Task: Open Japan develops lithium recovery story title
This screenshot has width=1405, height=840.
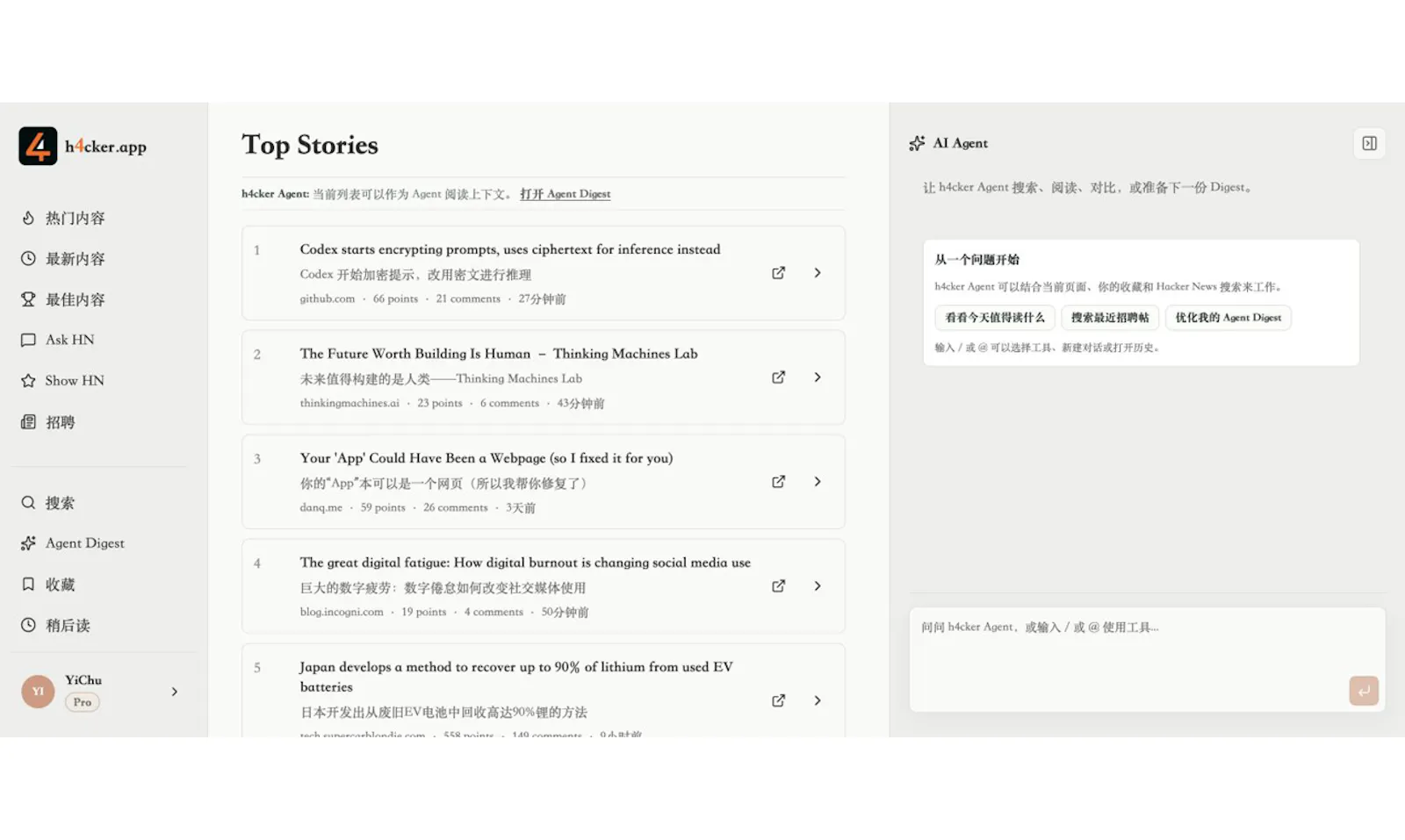Action: 516,677
